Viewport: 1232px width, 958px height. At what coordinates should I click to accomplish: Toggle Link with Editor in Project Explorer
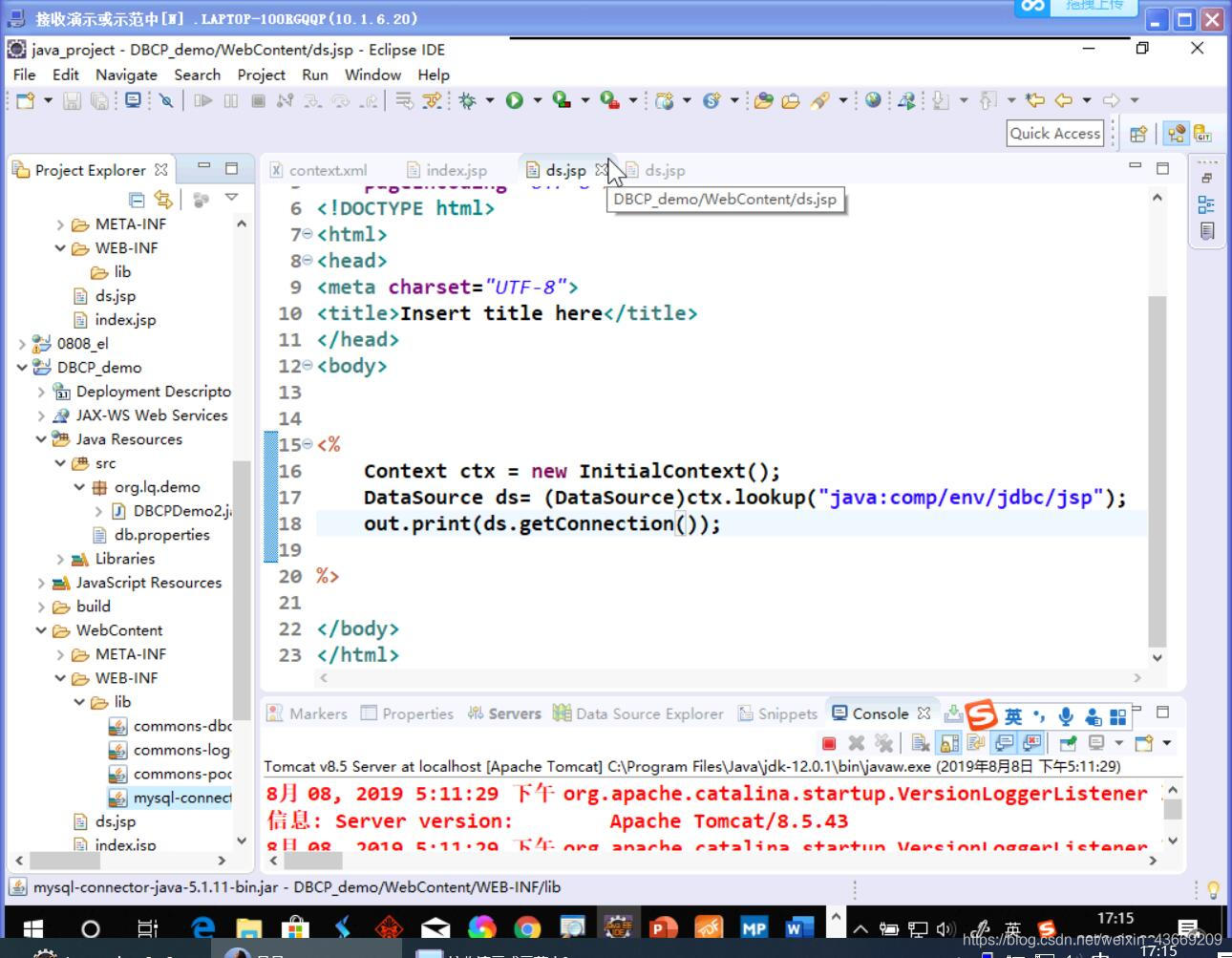tap(163, 199)
